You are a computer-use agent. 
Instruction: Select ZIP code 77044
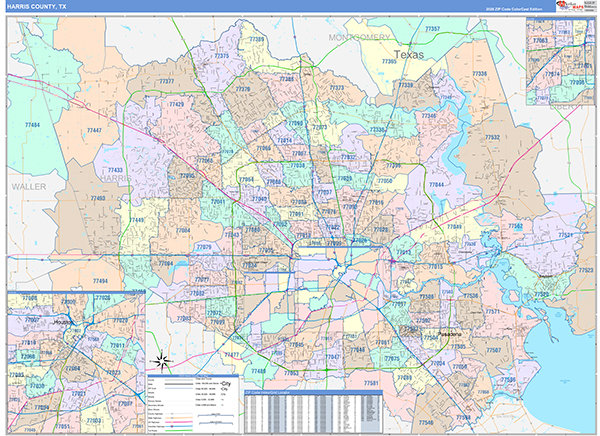tap(436, 185)
